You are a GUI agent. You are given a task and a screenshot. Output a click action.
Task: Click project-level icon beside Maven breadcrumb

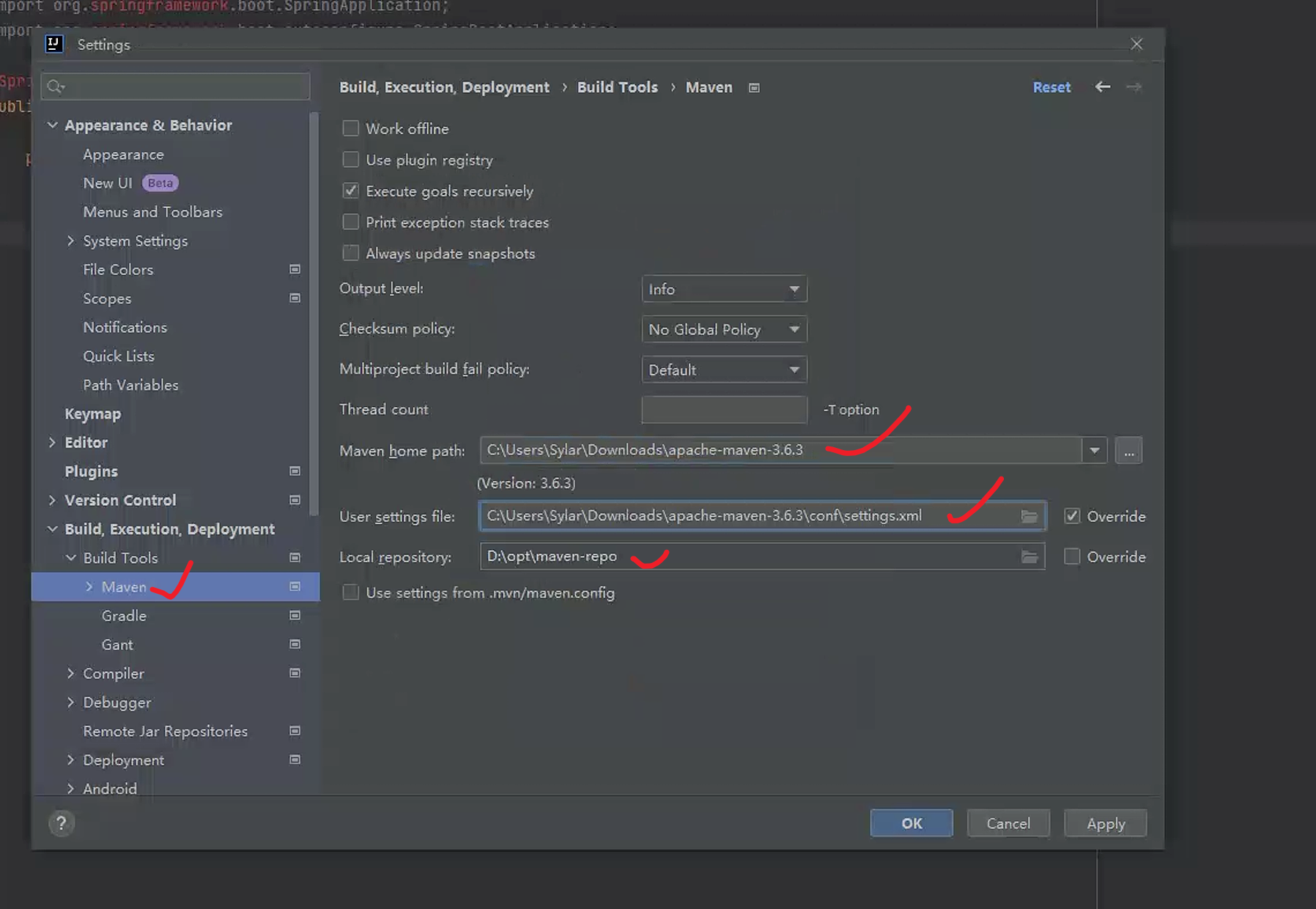click(754, 88)
